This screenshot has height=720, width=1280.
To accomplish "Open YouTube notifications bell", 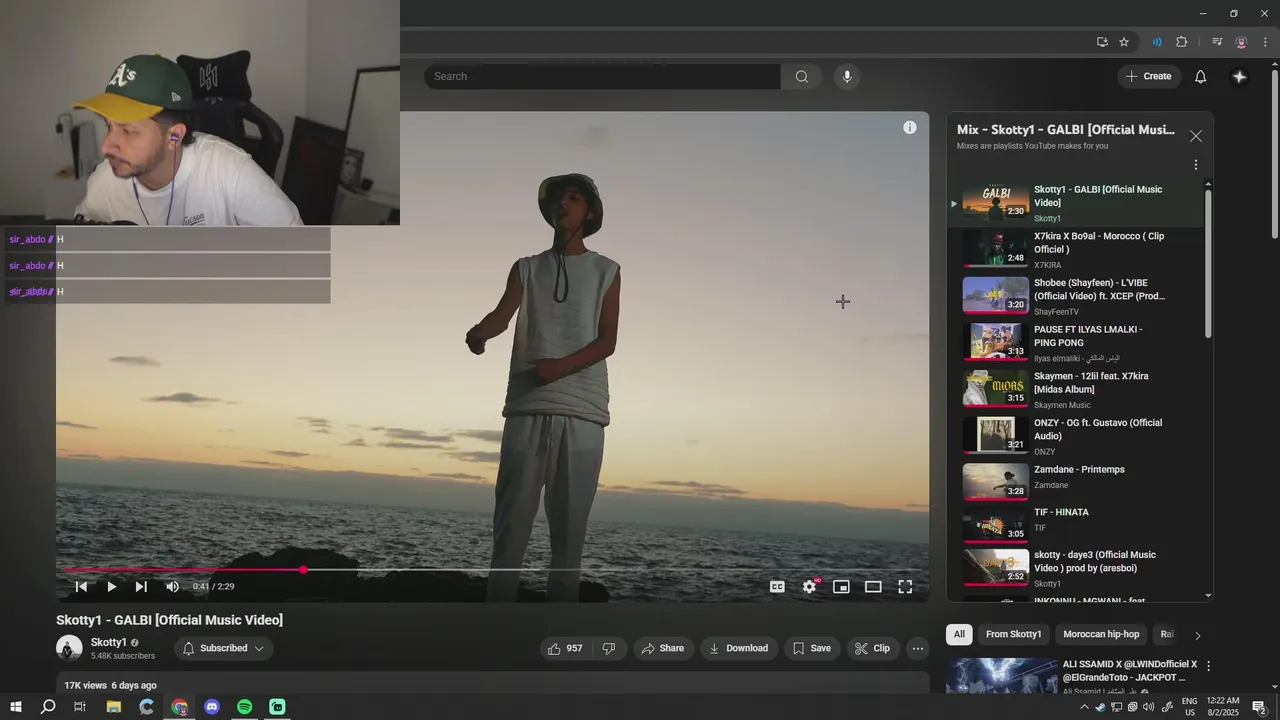I will [x=1200, y=76].
